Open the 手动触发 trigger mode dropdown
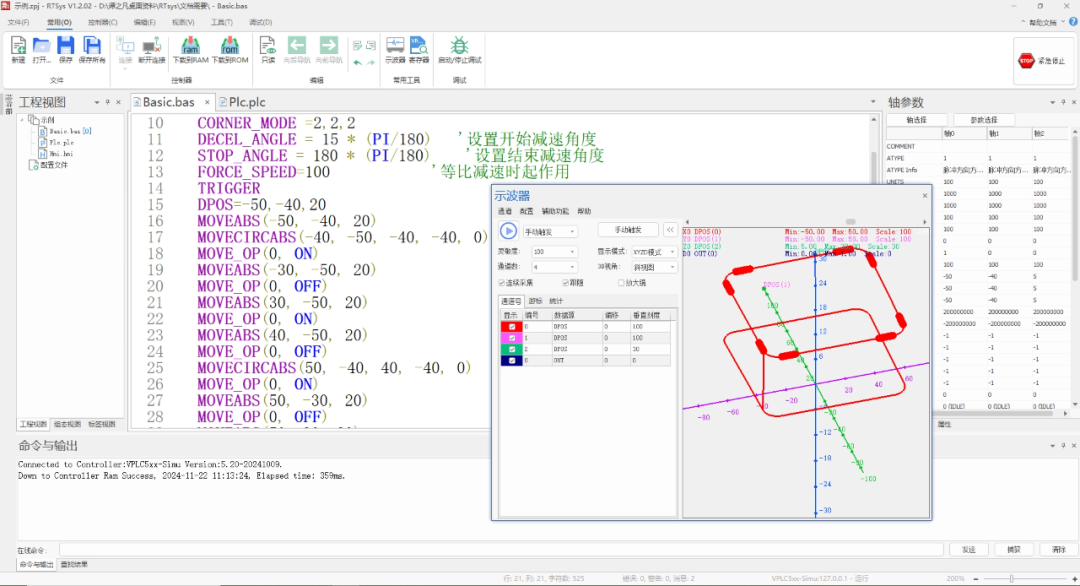Image resolution: width=1080 pixels, height=586 pixels. pos(550,231)
